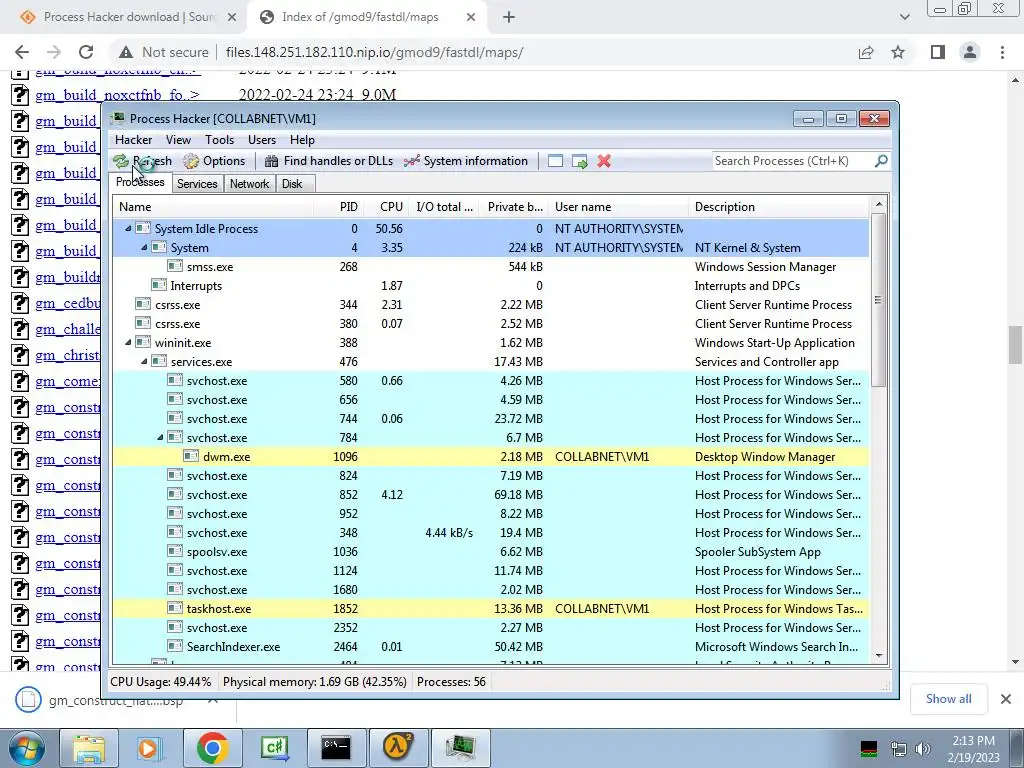
Task: Click the find window toolbar icon
Action: (555, 161)
